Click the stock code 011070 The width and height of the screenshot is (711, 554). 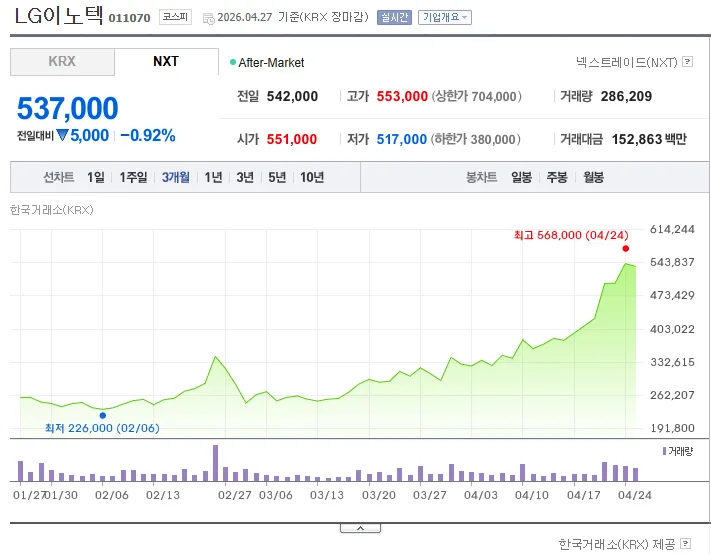pos(129,18)
